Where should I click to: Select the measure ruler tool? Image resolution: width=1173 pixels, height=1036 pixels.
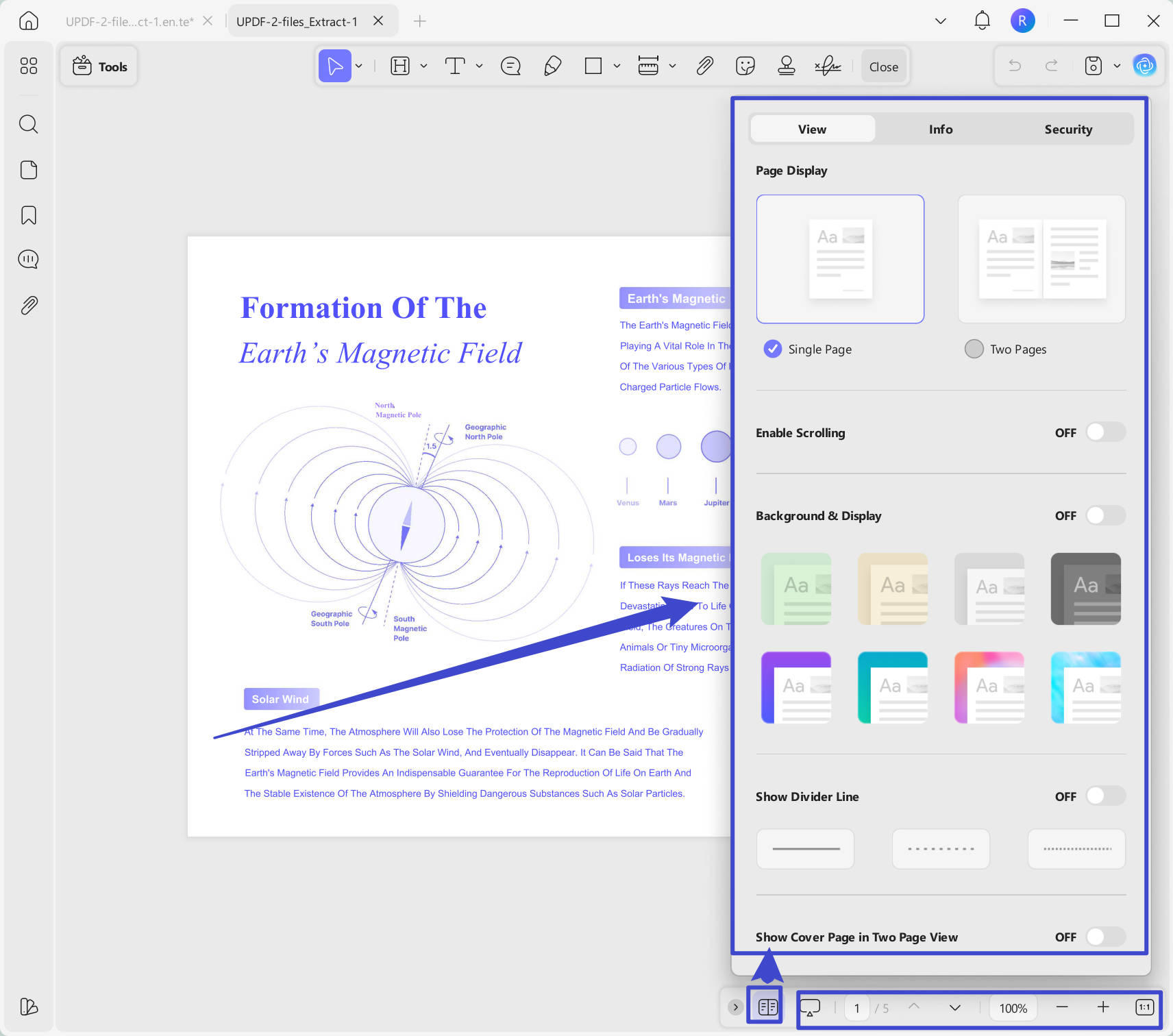648,66
